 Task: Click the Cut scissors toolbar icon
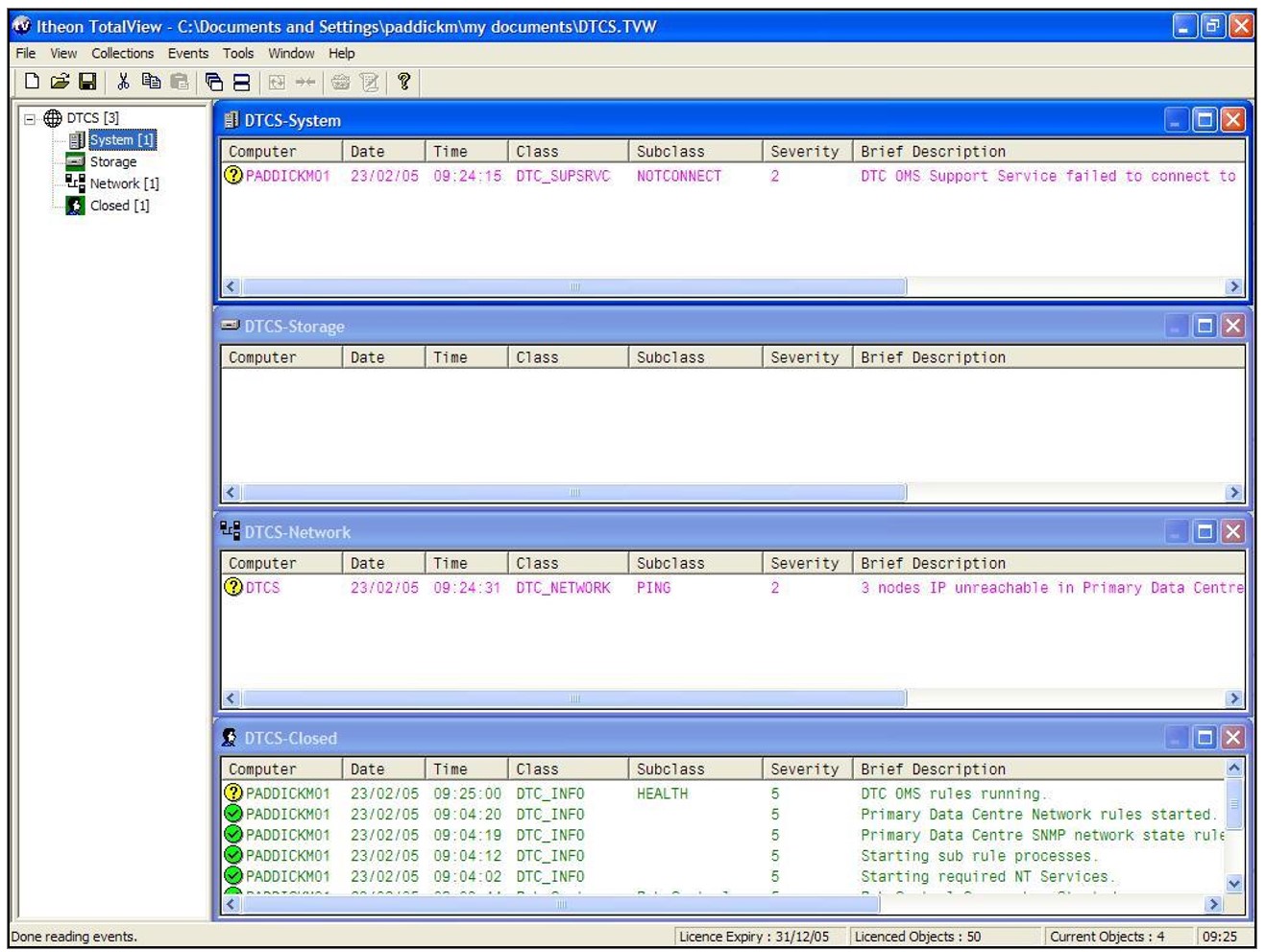point(123,82)
